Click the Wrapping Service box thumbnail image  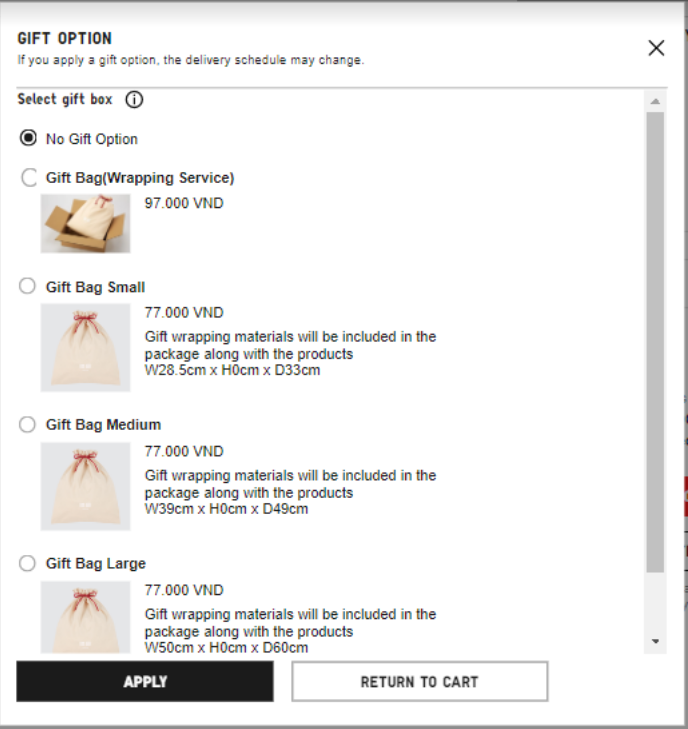(86, 223)
